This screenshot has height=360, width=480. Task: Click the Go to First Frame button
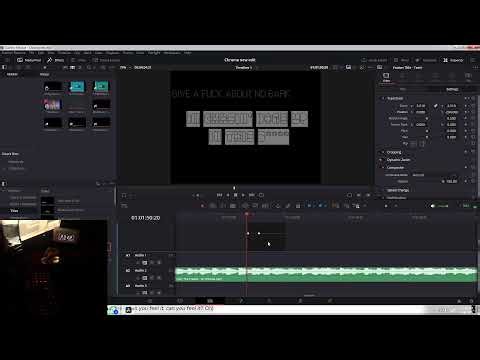tap(219, 195)
